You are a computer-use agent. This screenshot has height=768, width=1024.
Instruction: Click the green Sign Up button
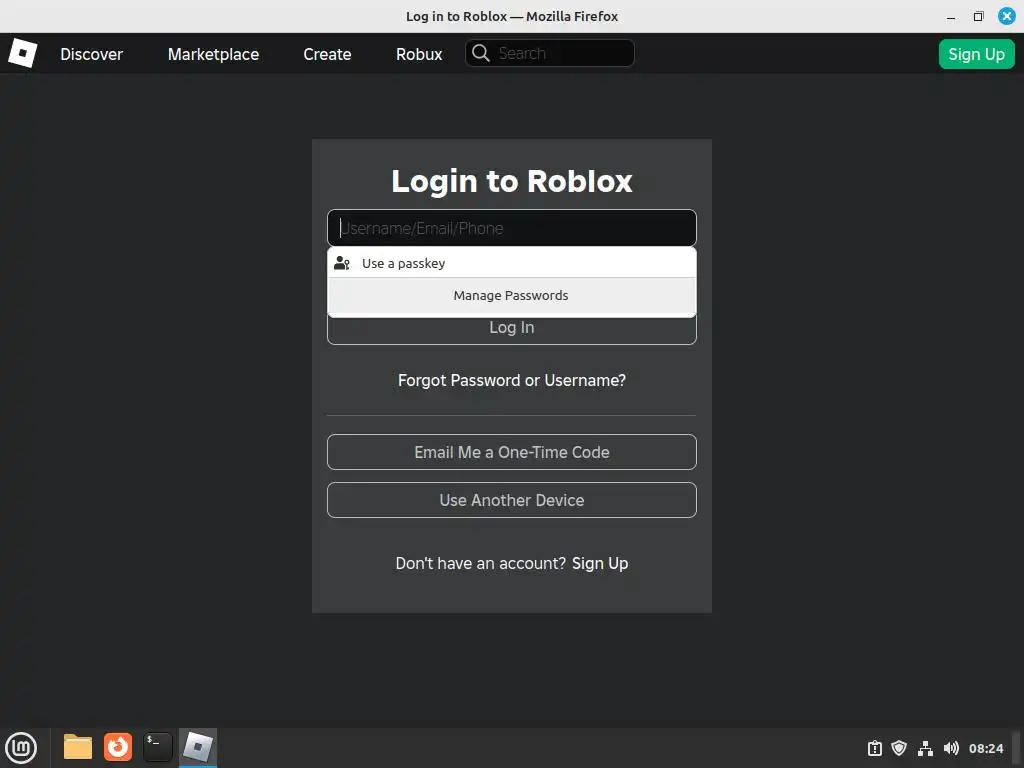click(976, 54)
